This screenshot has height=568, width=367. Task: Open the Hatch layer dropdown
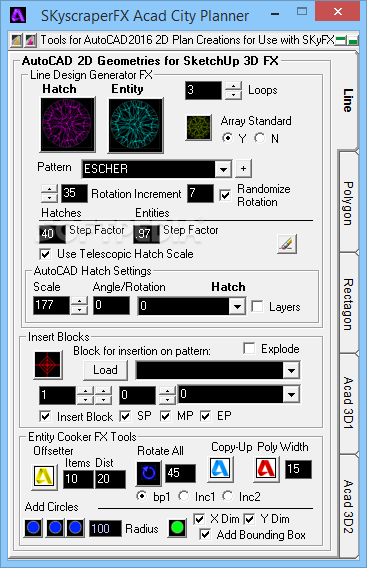[237, 306]
